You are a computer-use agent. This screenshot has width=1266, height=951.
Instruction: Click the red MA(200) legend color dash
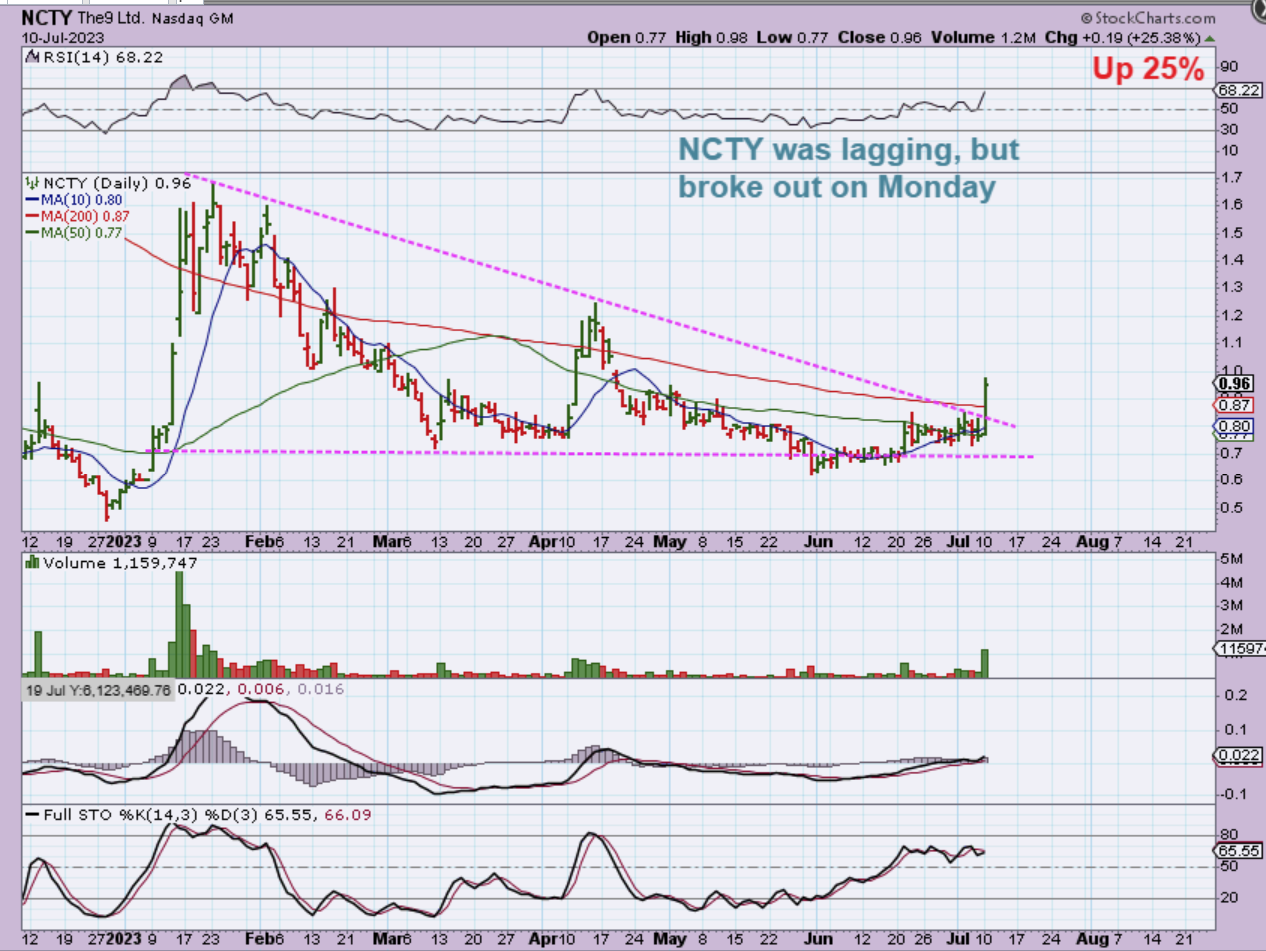point(30,216)
